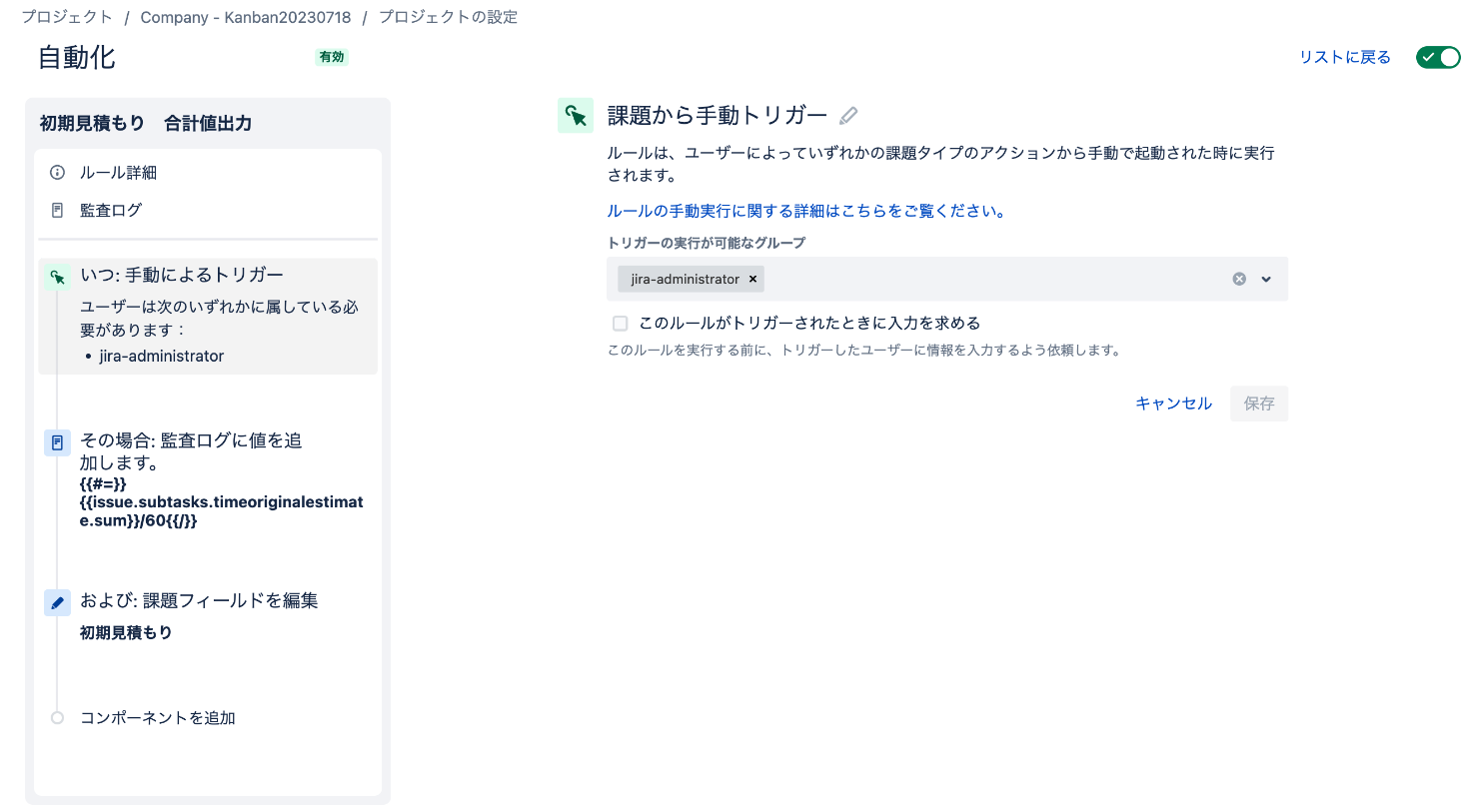Check このルールがトリガーされたときに入力を求める
Screen dimensions: 1479x812
pyautogui.click(x=620, y=324)
